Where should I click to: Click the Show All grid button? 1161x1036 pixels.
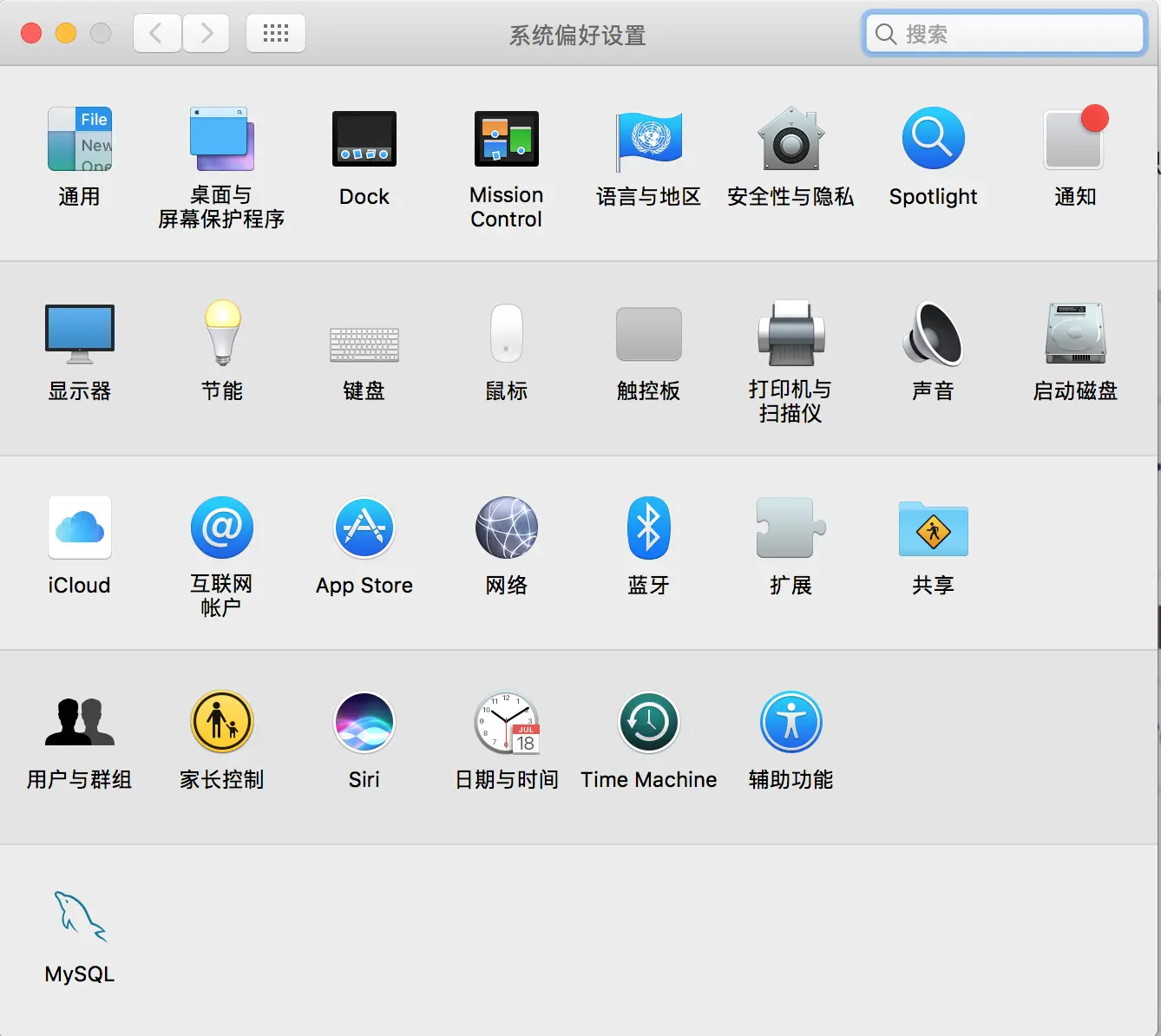pyautogui.click(x=276, y=34)
